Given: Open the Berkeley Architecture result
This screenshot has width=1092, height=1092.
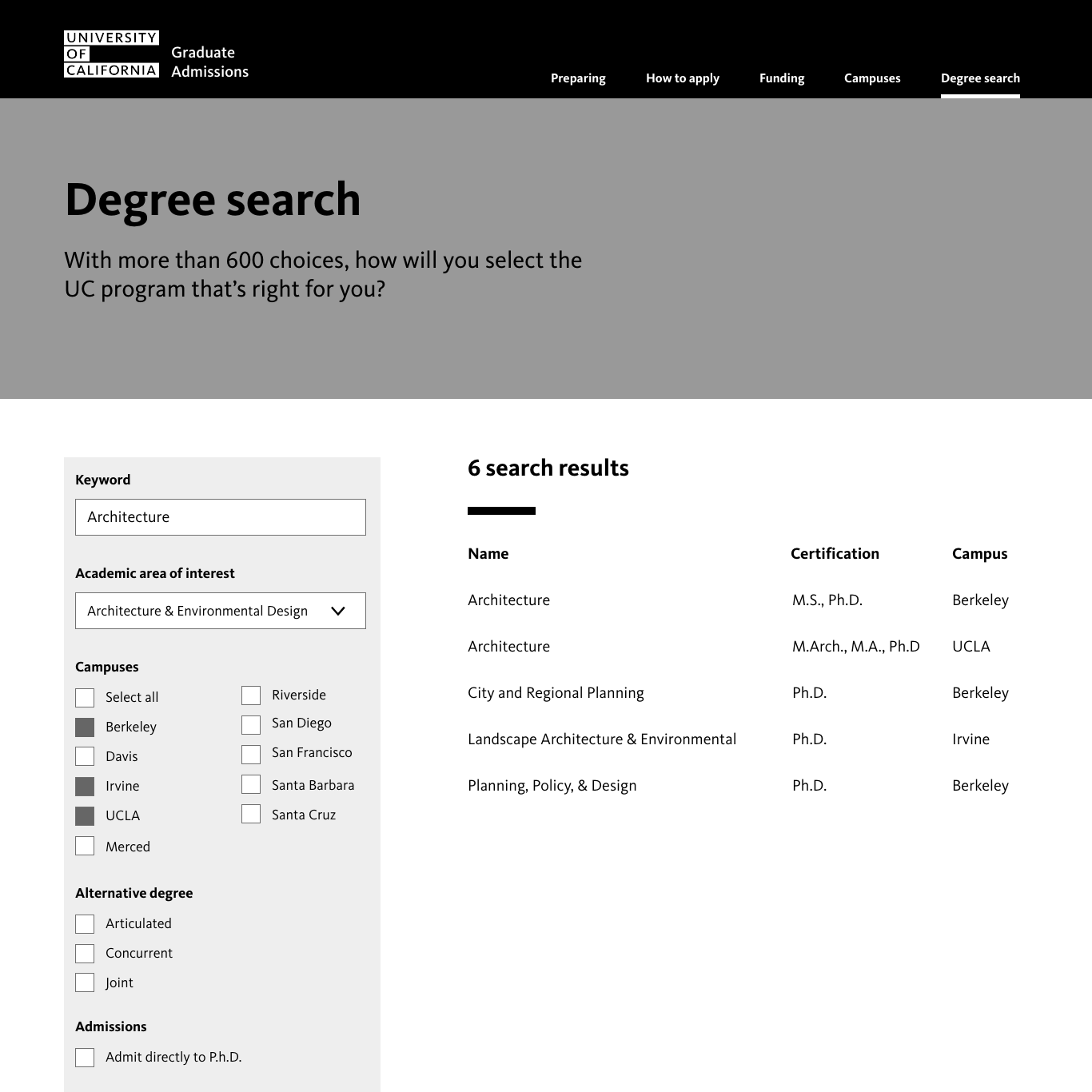Looking at the screenshot, I should pyautogui.click(x=508, y=600).
